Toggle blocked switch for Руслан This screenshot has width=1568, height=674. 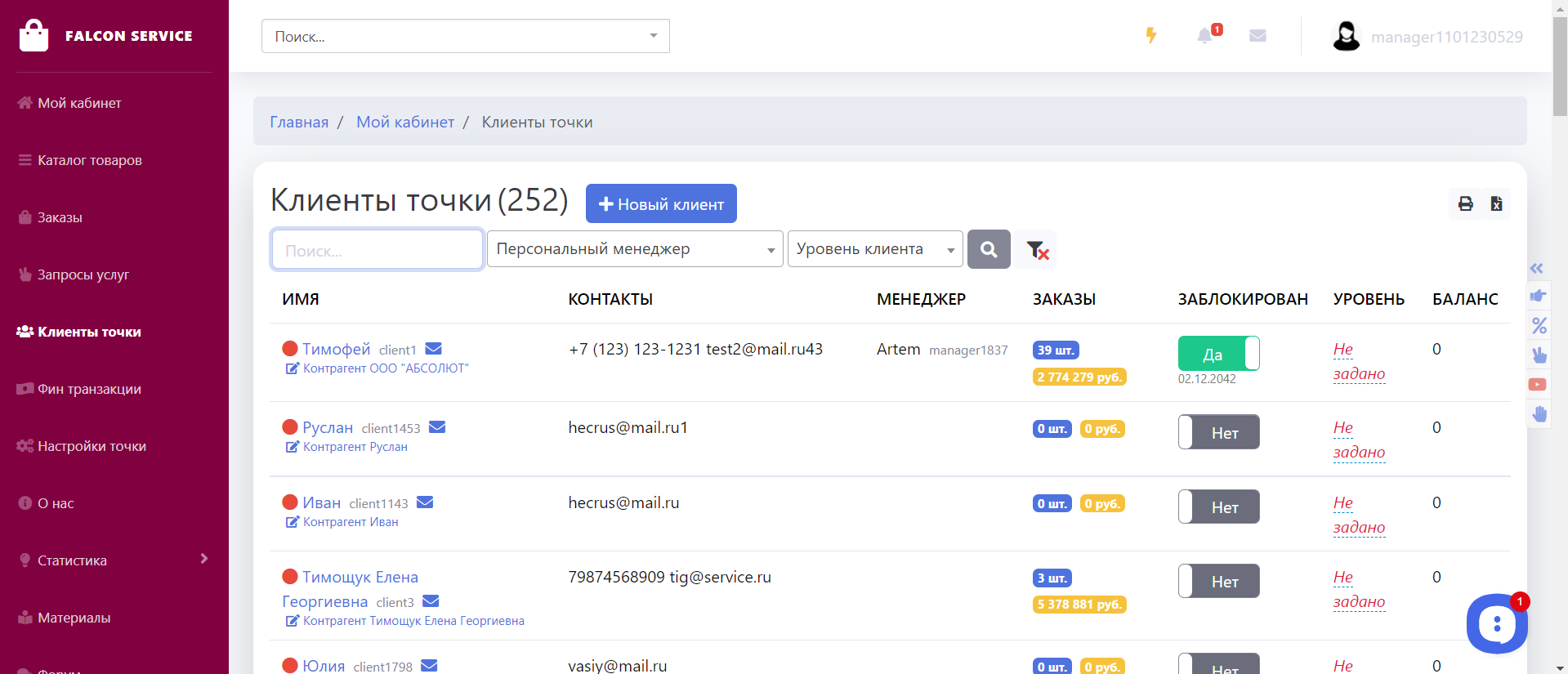point(1218,432)
